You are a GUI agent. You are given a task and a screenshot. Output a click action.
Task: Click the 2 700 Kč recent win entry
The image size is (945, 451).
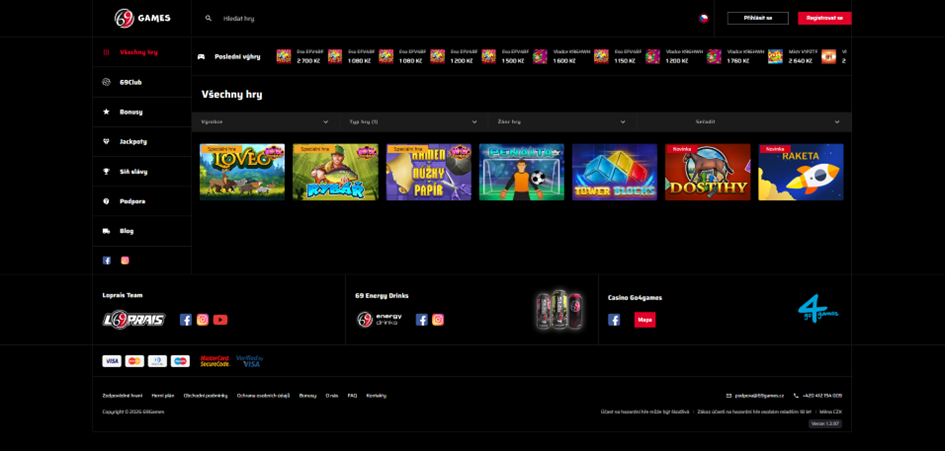(x=300, y=57)
